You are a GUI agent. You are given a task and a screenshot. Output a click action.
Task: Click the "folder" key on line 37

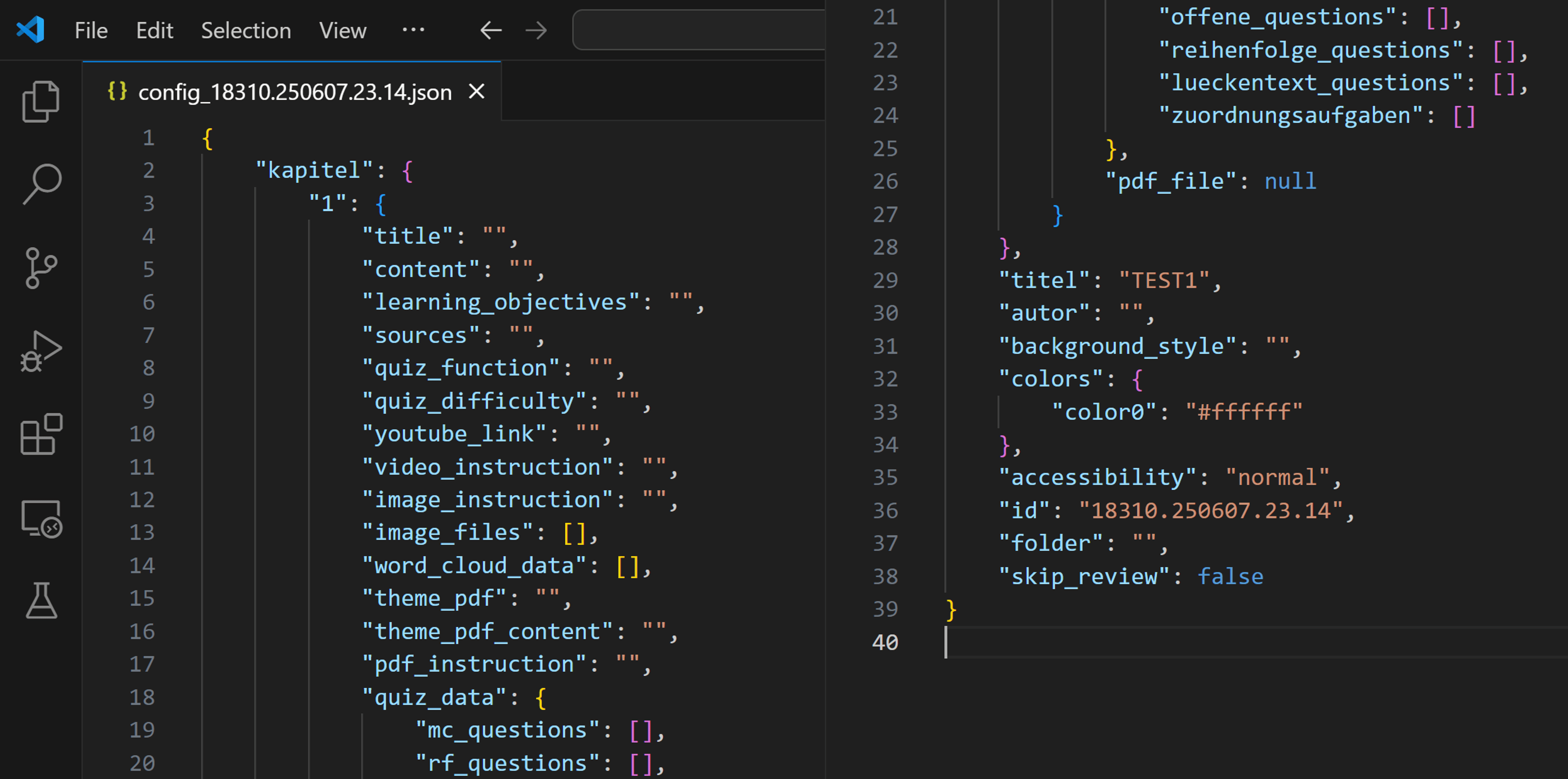pyautogui.click(x=1051, y=543)
